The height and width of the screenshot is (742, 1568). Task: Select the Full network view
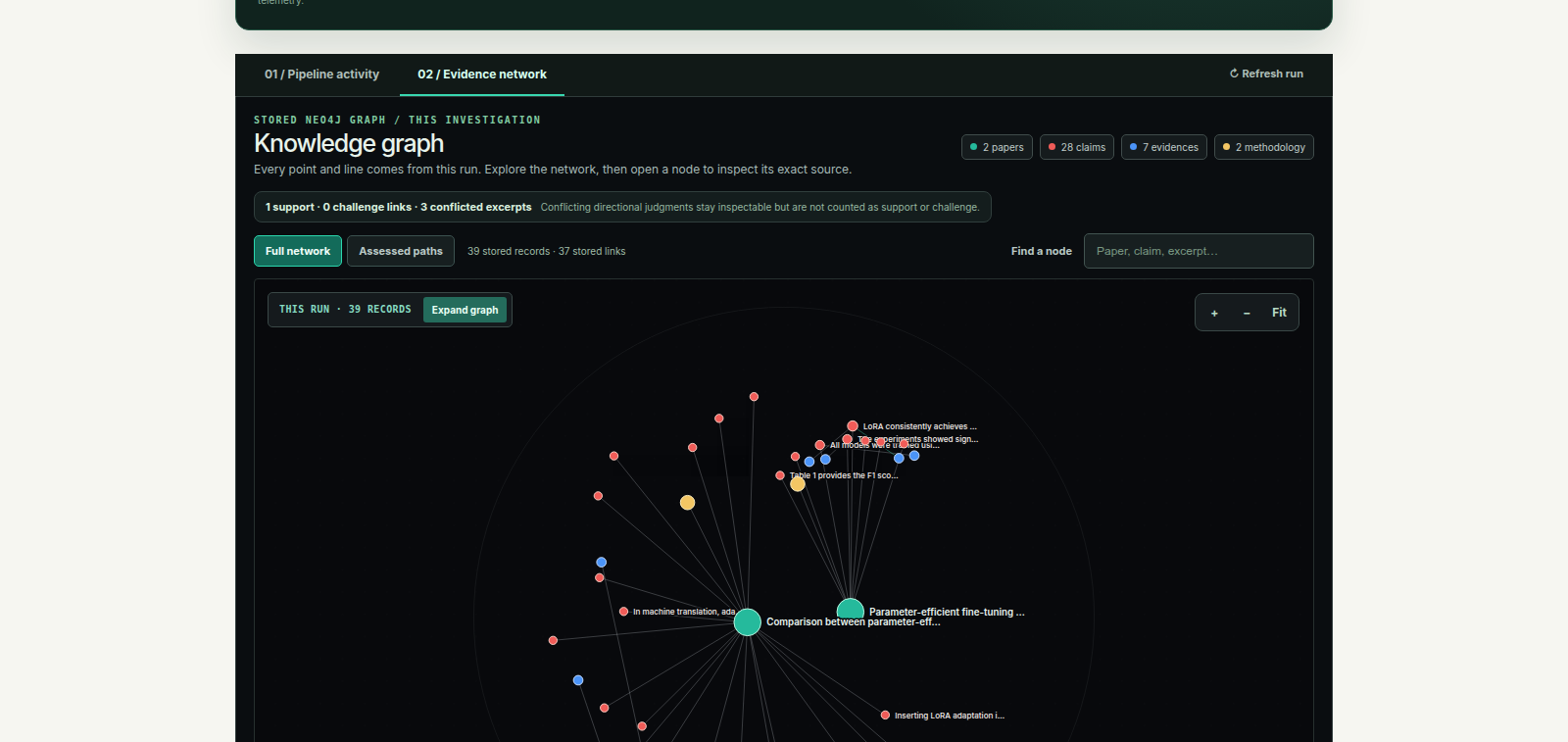pos(298,251)
